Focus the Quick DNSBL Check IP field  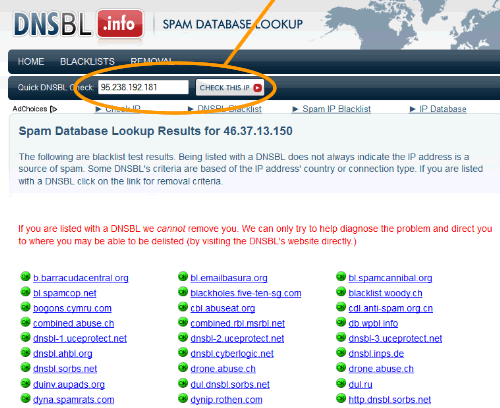pos(143,87)
